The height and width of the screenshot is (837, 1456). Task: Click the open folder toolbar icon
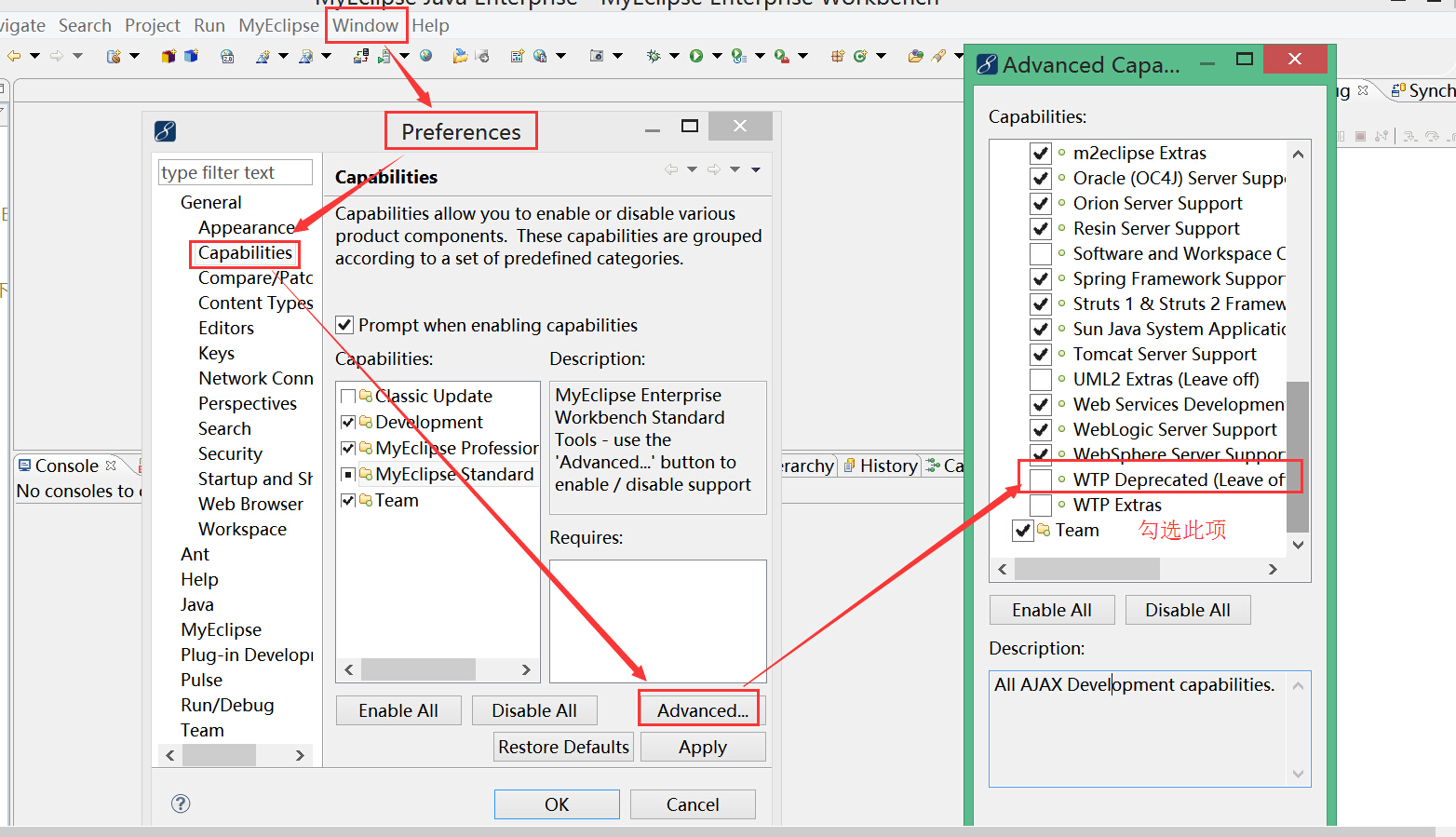click(460, 56)
